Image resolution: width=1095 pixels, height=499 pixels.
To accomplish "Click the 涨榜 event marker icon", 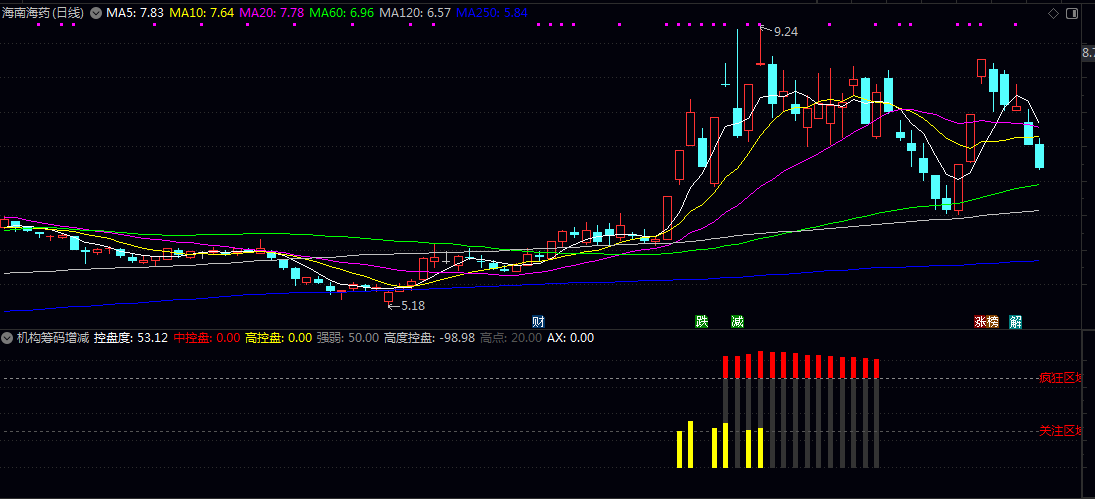I will click(x=986, y=321).
